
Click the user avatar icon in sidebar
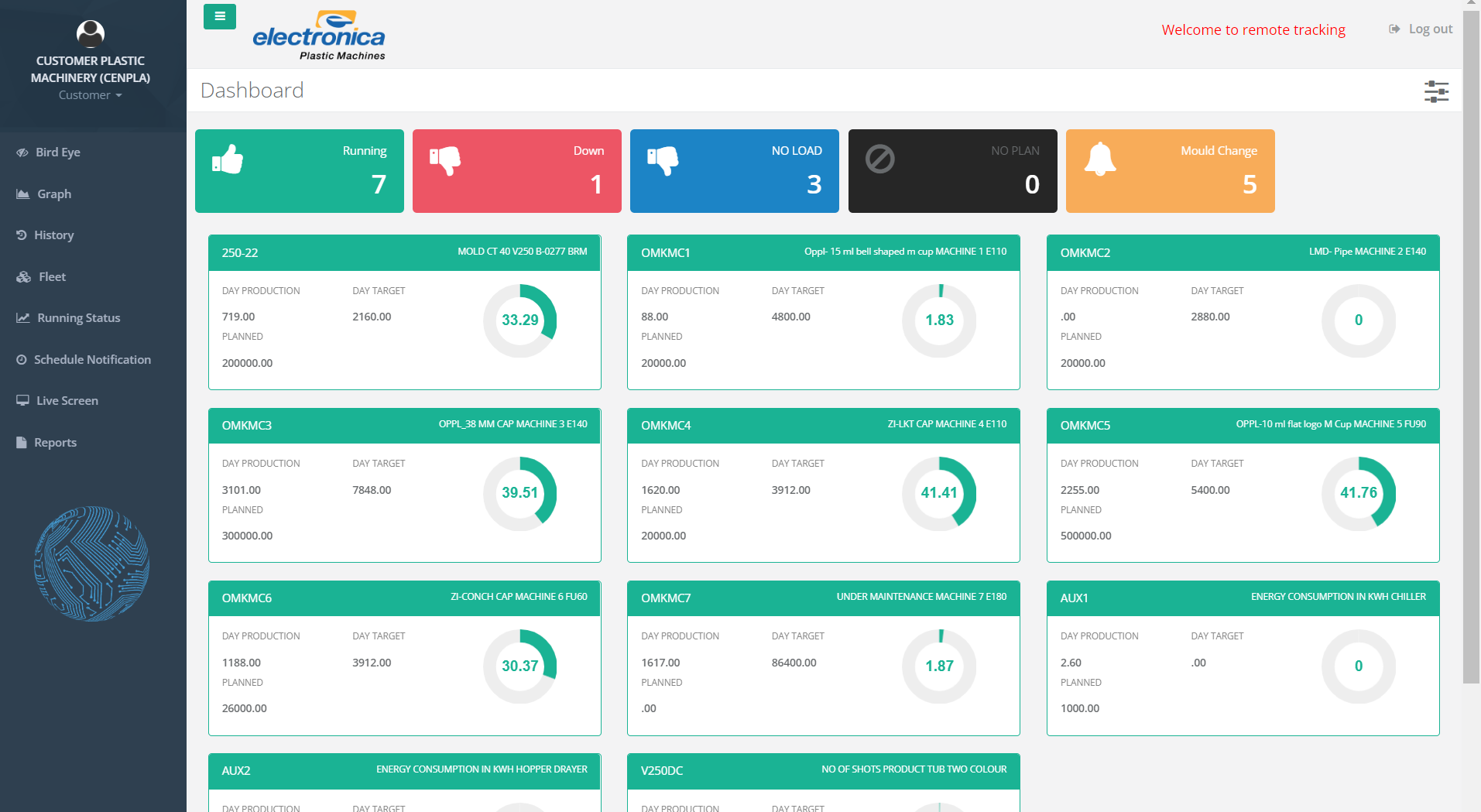(x=91, y=33)
